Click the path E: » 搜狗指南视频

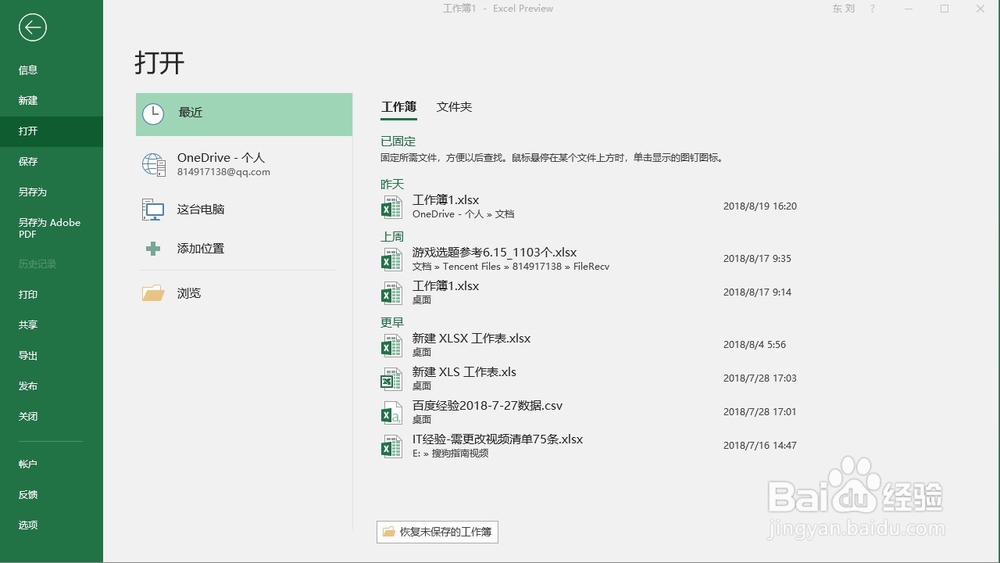point(450,453)
